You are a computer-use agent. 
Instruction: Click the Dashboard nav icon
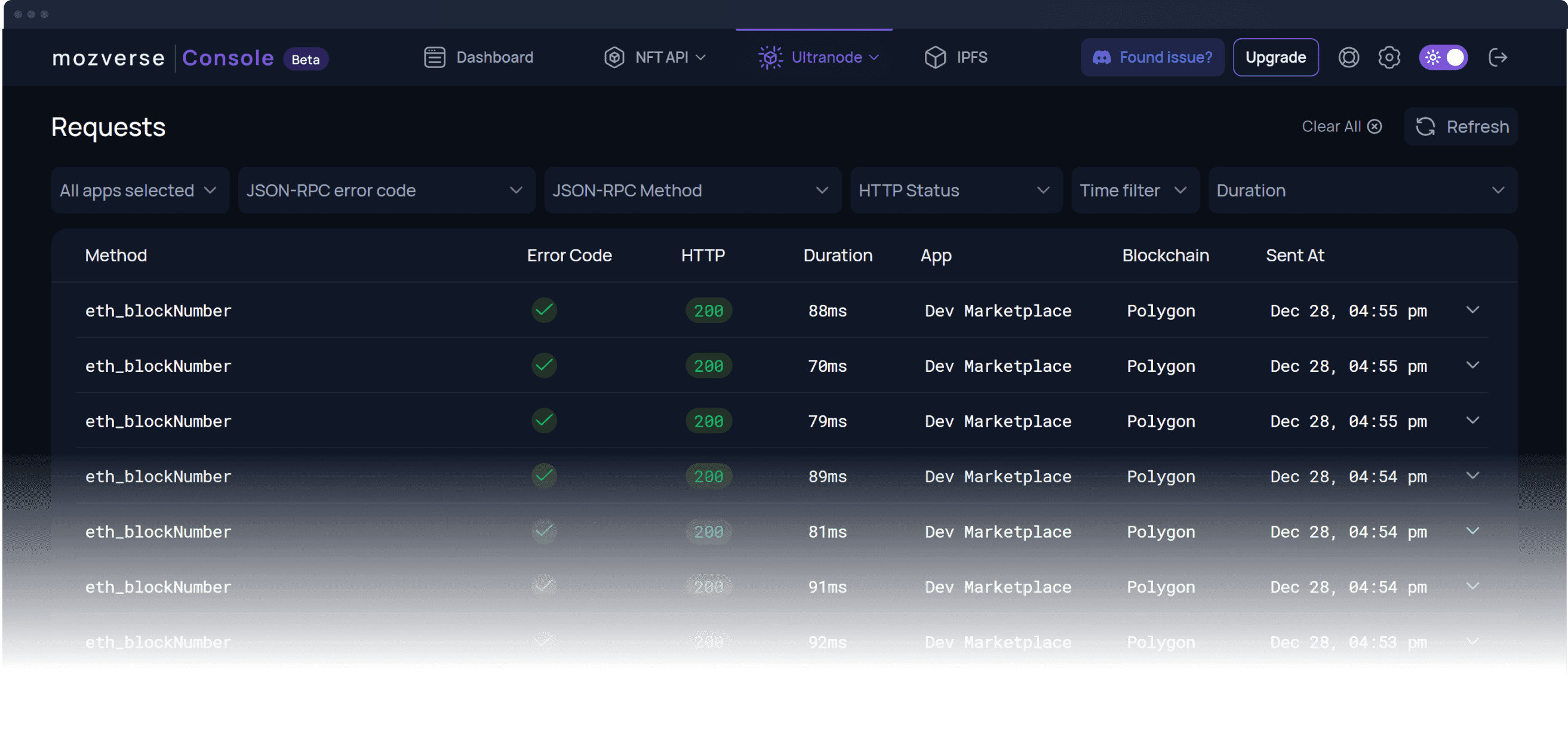tap(435, 57)
